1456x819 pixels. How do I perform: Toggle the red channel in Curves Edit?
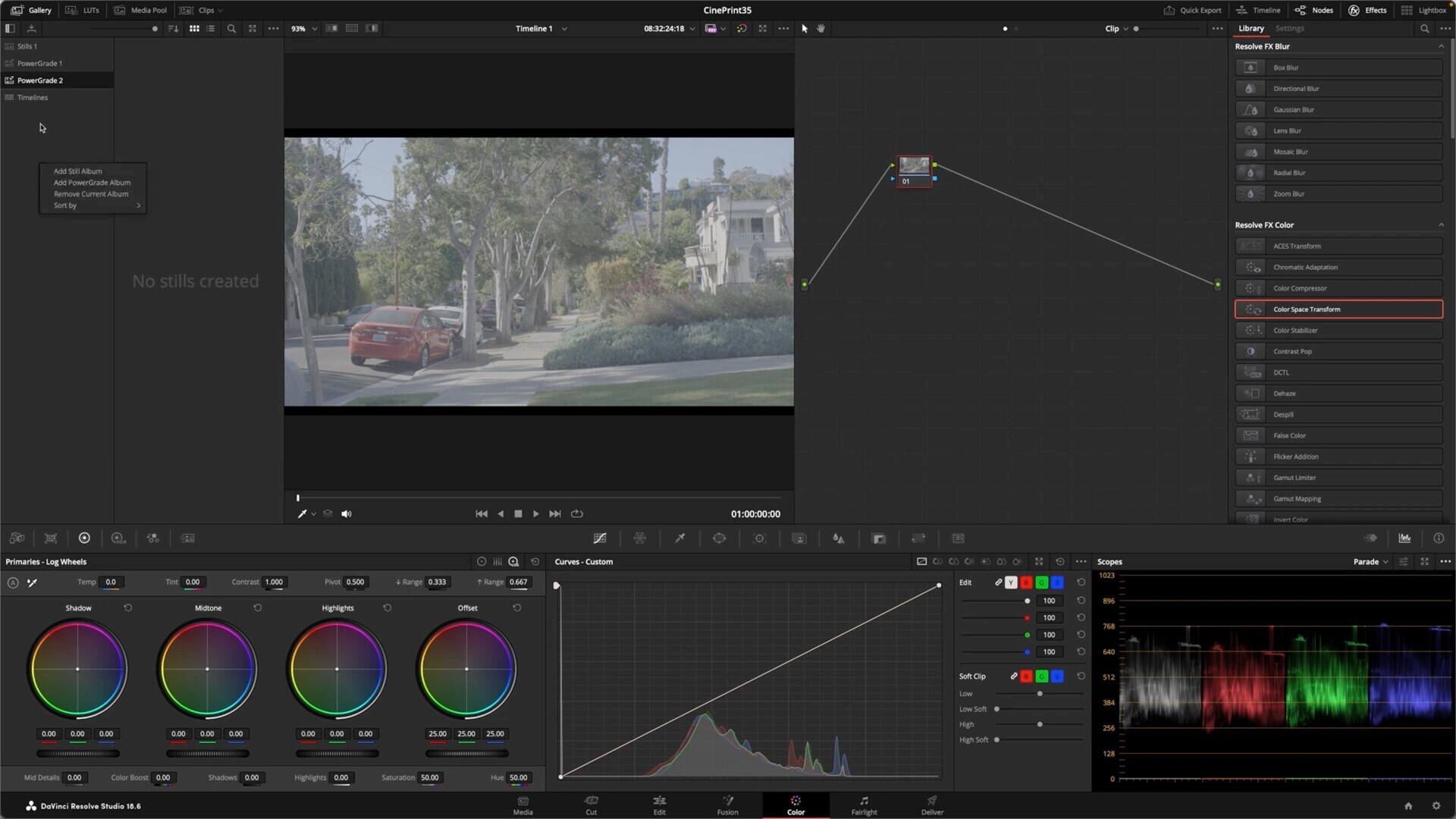click(x=1026, y=582)
